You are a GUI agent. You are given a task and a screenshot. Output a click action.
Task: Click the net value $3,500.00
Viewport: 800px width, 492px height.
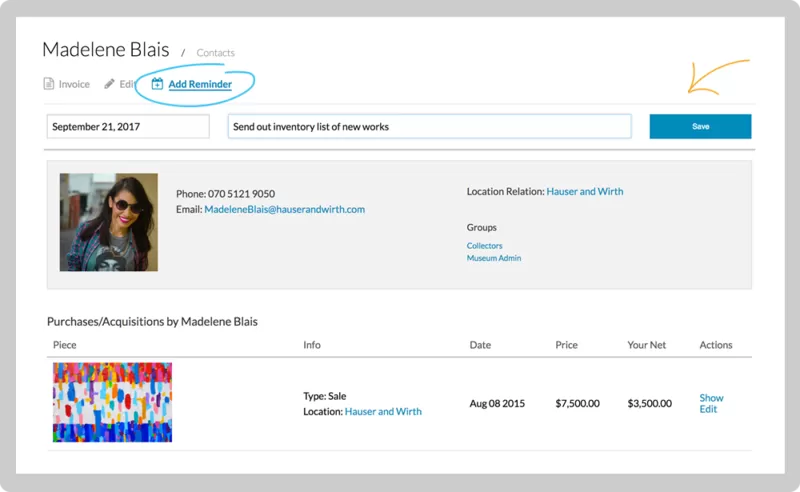click(x=649, y=404)
